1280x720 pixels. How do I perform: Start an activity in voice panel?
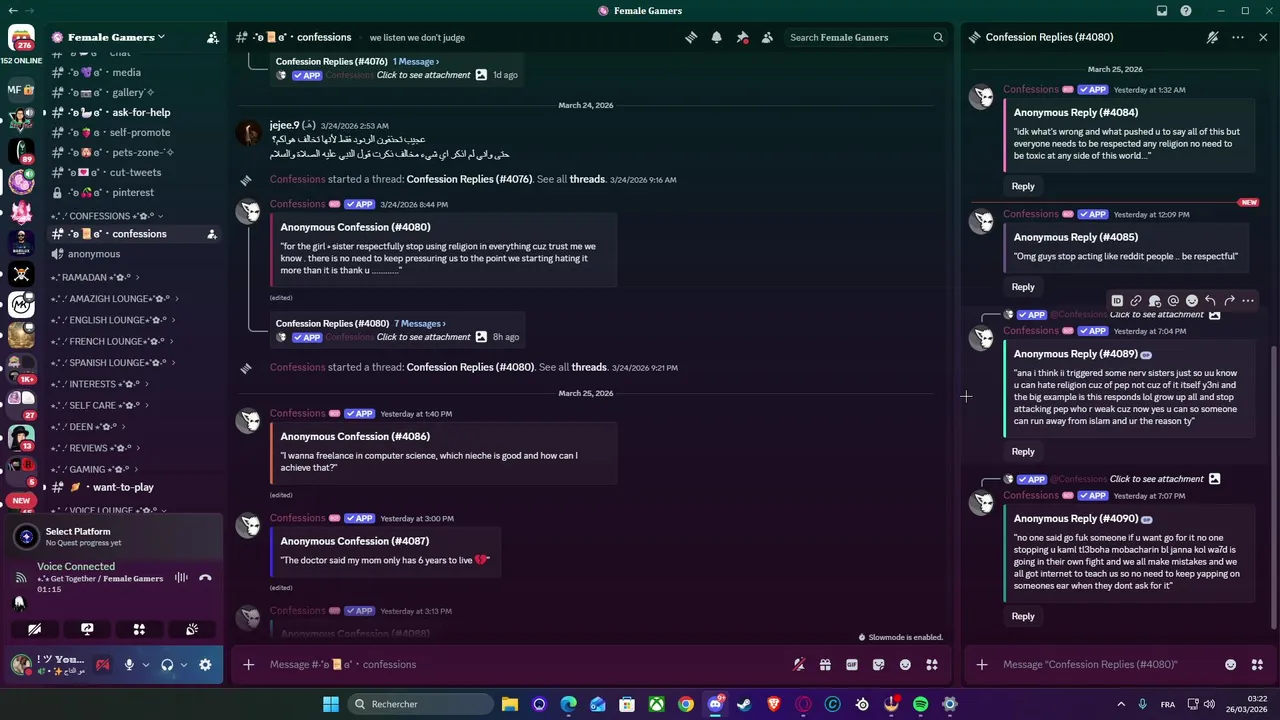pos(139,629)
